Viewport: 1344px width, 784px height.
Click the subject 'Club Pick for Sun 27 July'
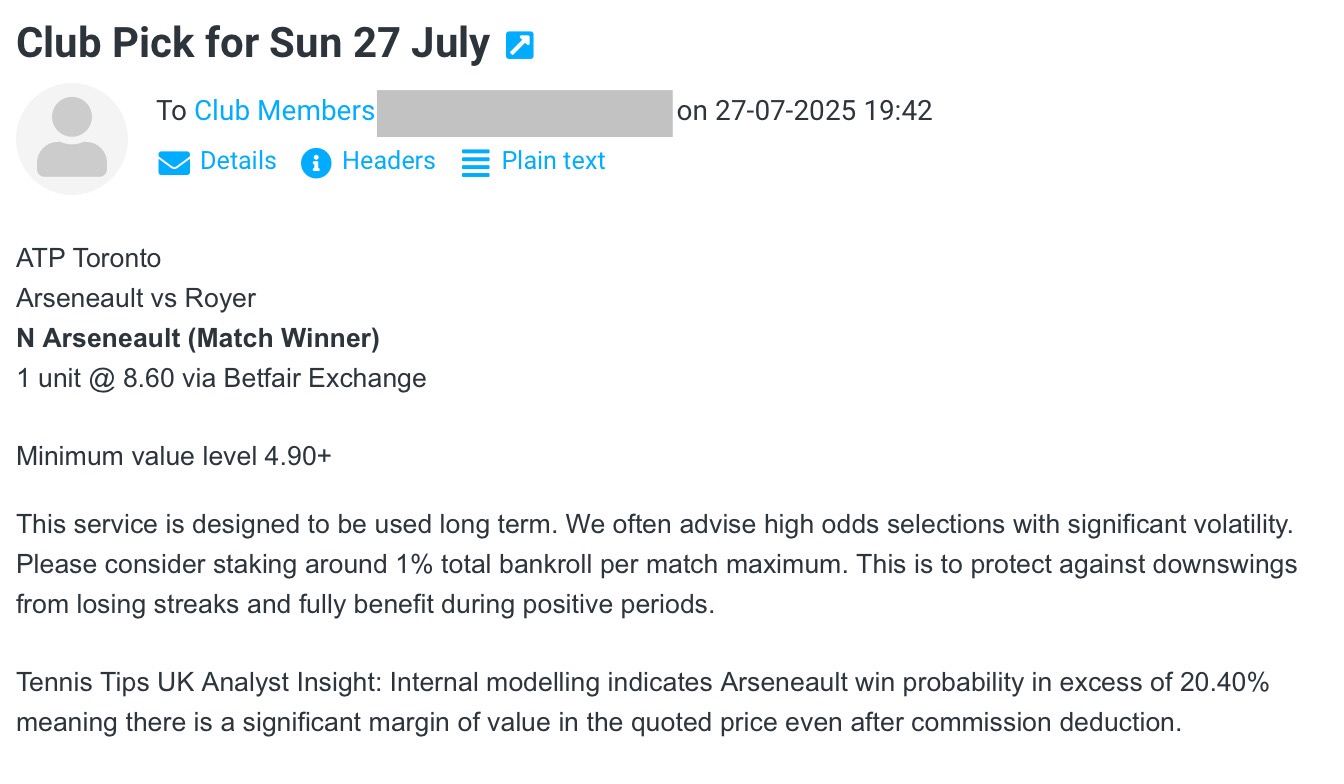pyautogui.click(x=253, y=44)
